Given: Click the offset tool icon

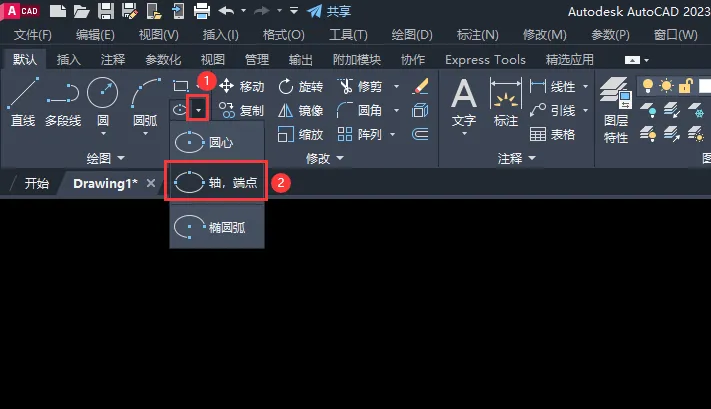Looking at the screenshot, I should 420,134.
